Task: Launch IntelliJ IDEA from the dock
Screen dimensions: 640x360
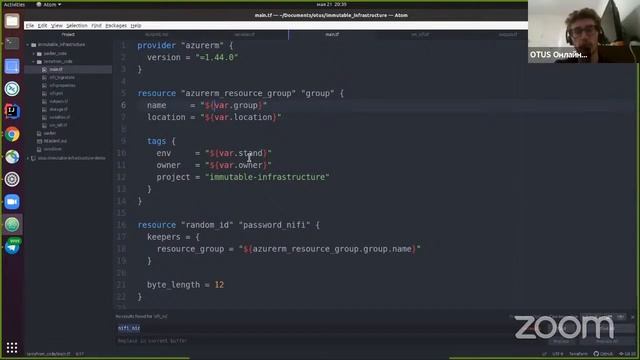Action: pos(12,111)
